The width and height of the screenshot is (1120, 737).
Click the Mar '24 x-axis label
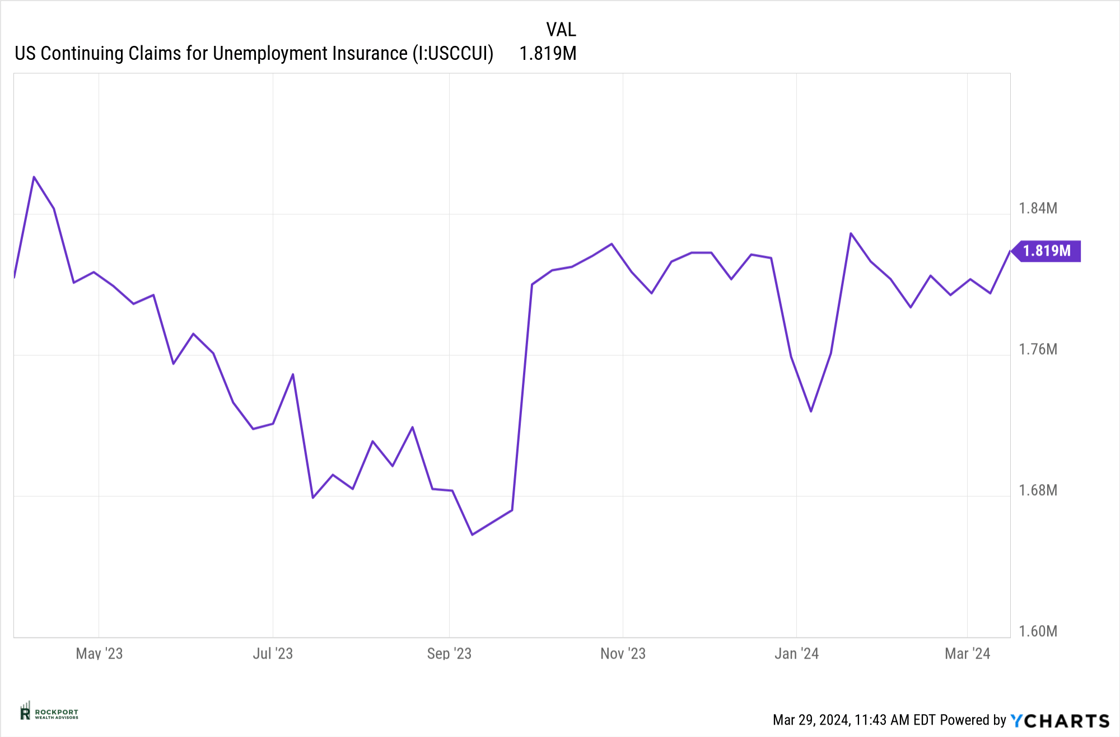[x=968, y=654]
